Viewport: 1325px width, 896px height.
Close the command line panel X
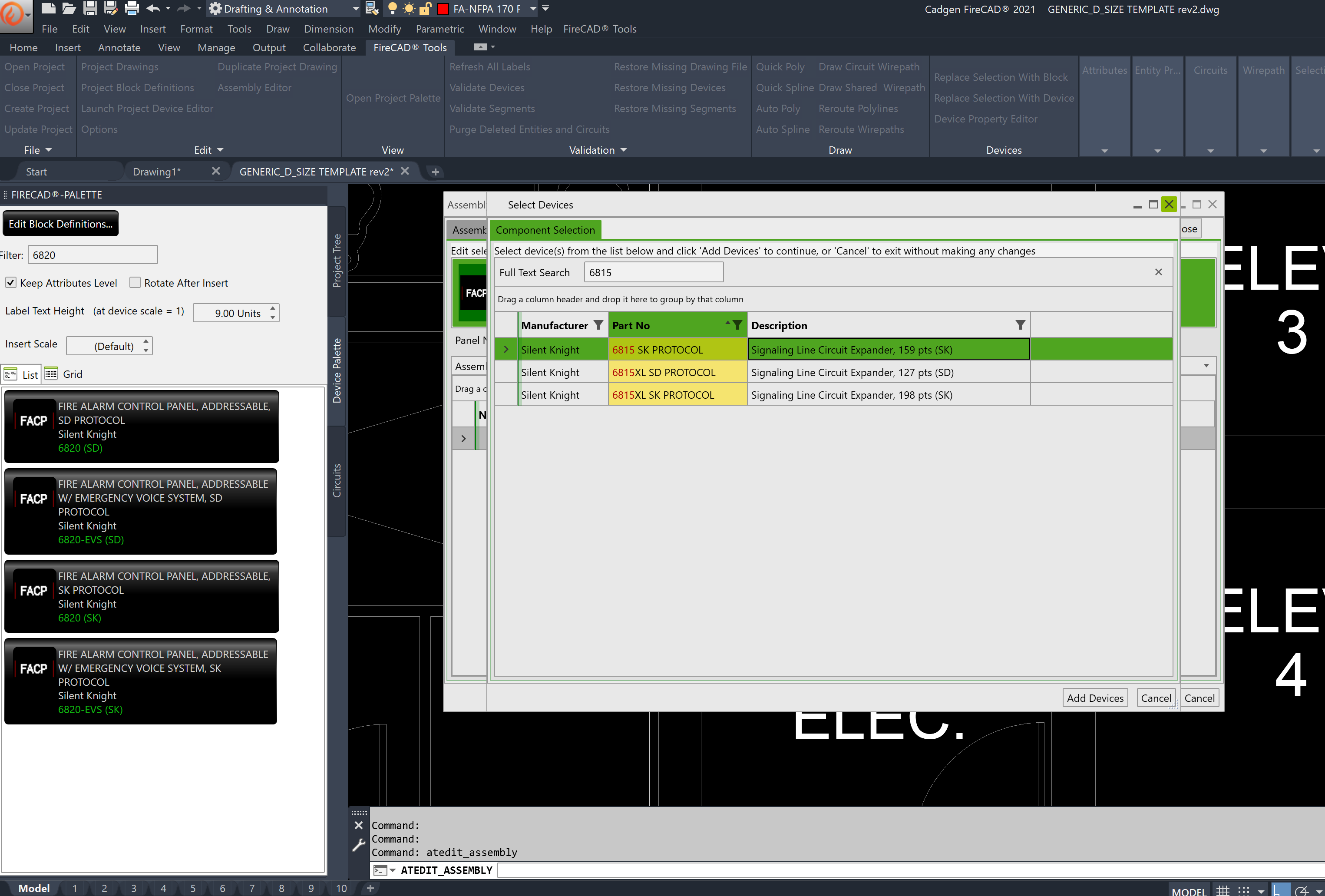[358, 825]
